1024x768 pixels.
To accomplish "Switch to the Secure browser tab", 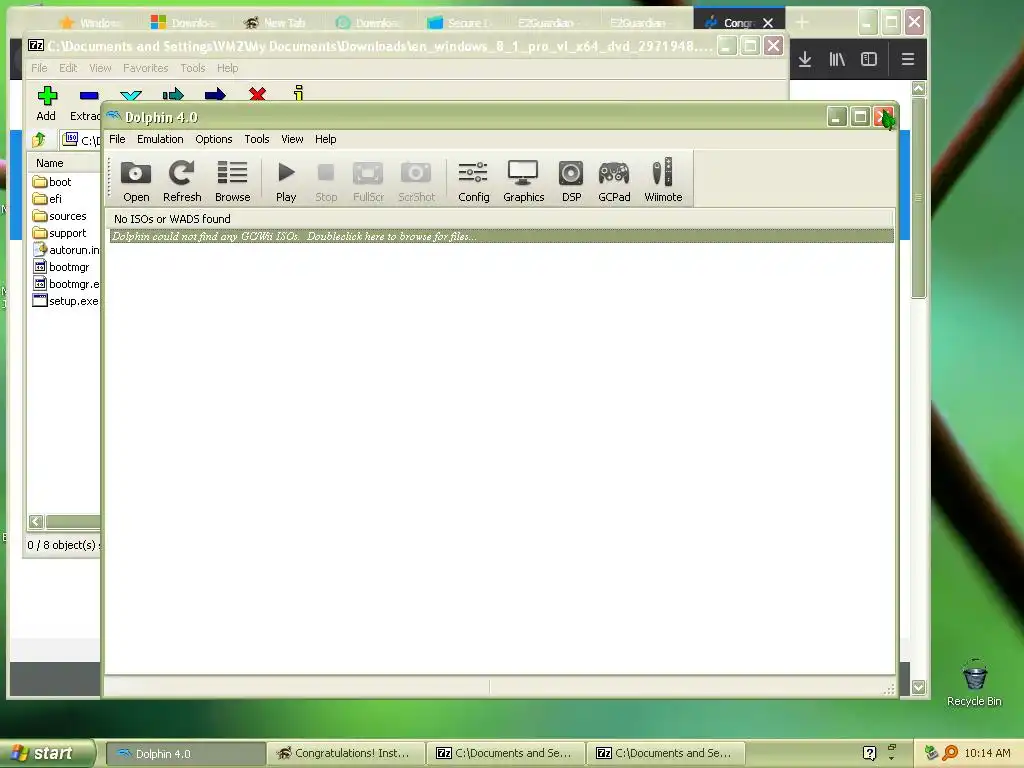I will 462,23.
